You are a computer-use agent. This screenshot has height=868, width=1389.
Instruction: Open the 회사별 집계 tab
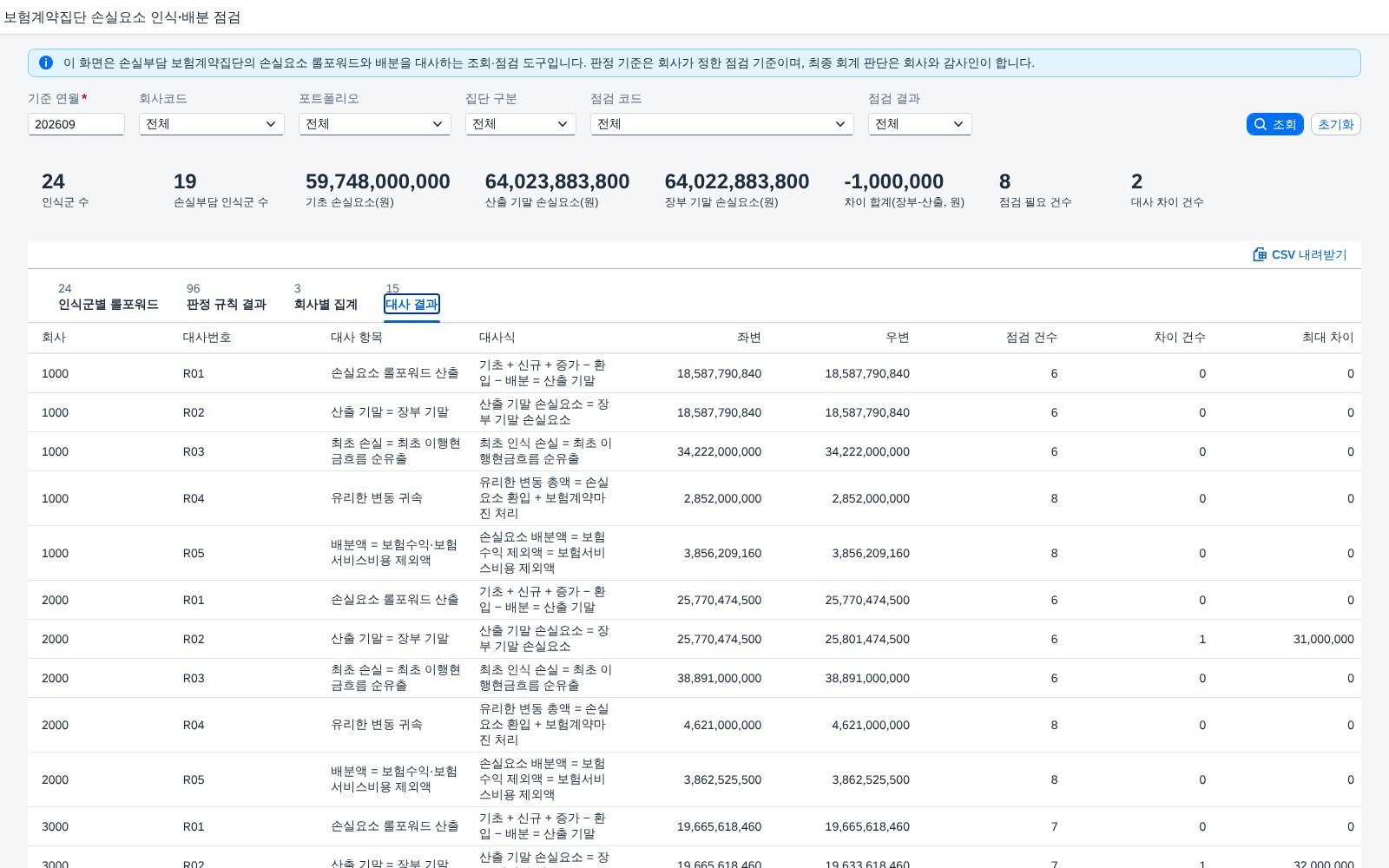(326, 304)
